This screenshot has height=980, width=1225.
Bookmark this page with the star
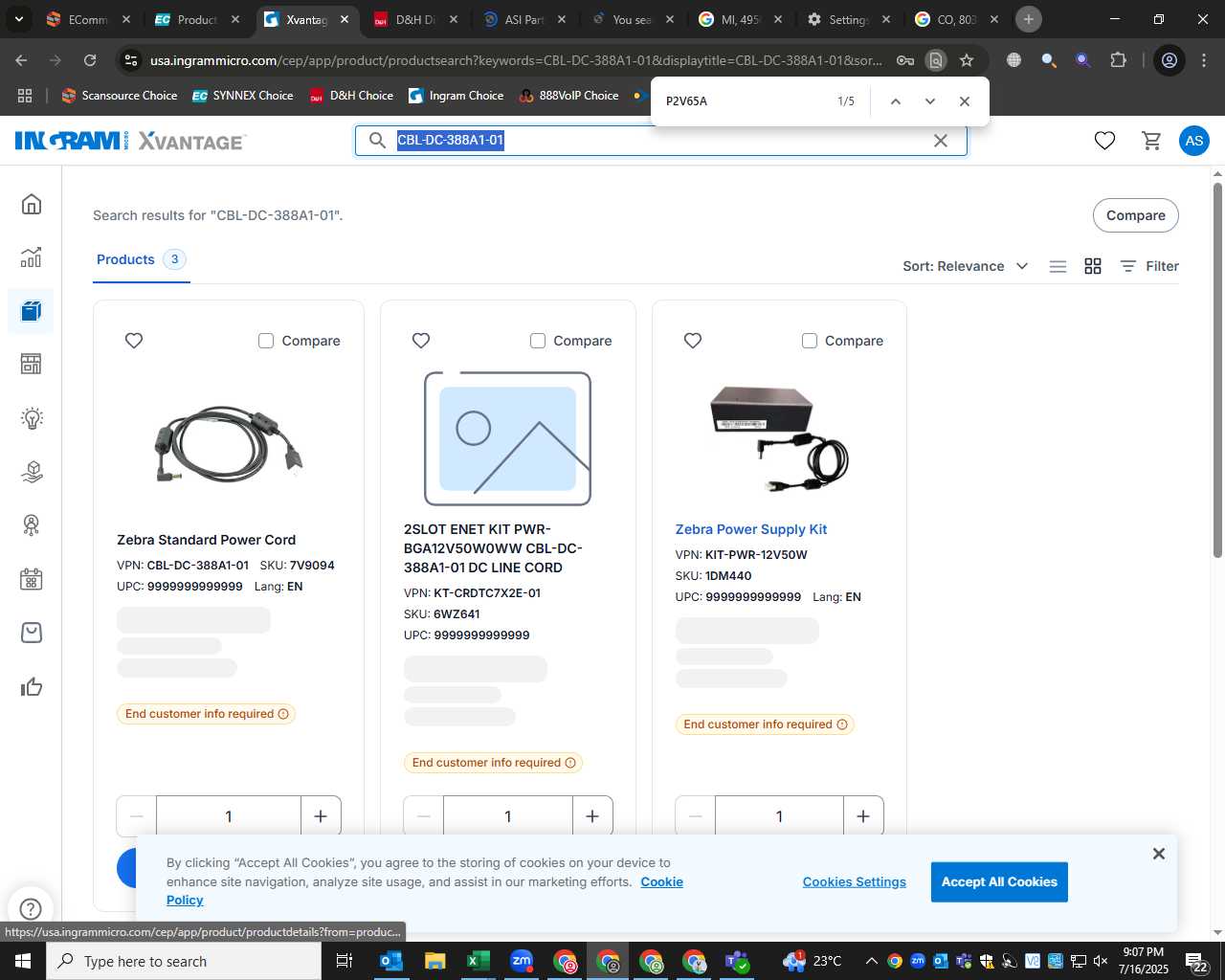pyautogui.click(x=967, y=60)
